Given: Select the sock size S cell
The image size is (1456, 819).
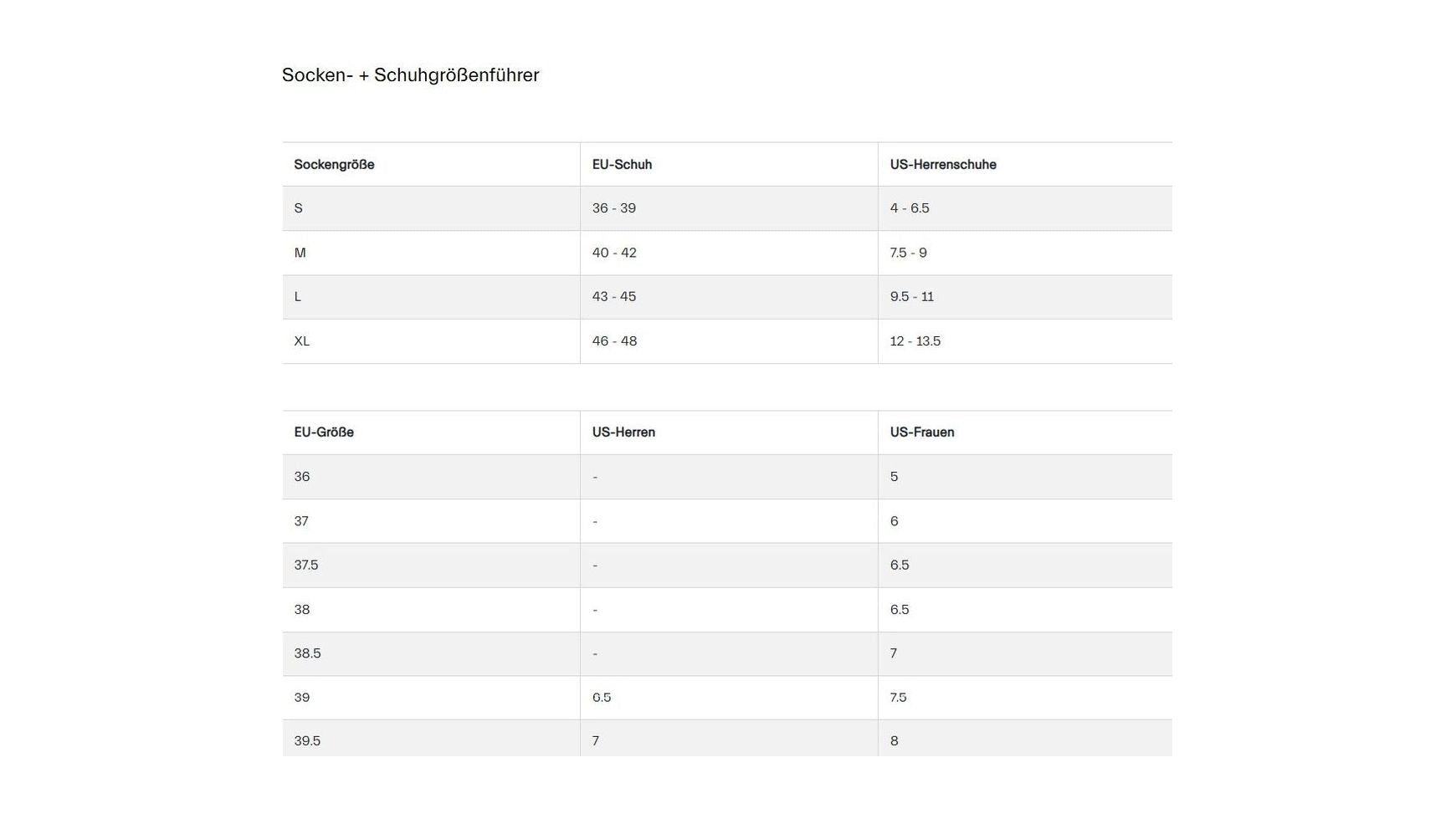Looking at the screenshot, I should coord(431,208).
